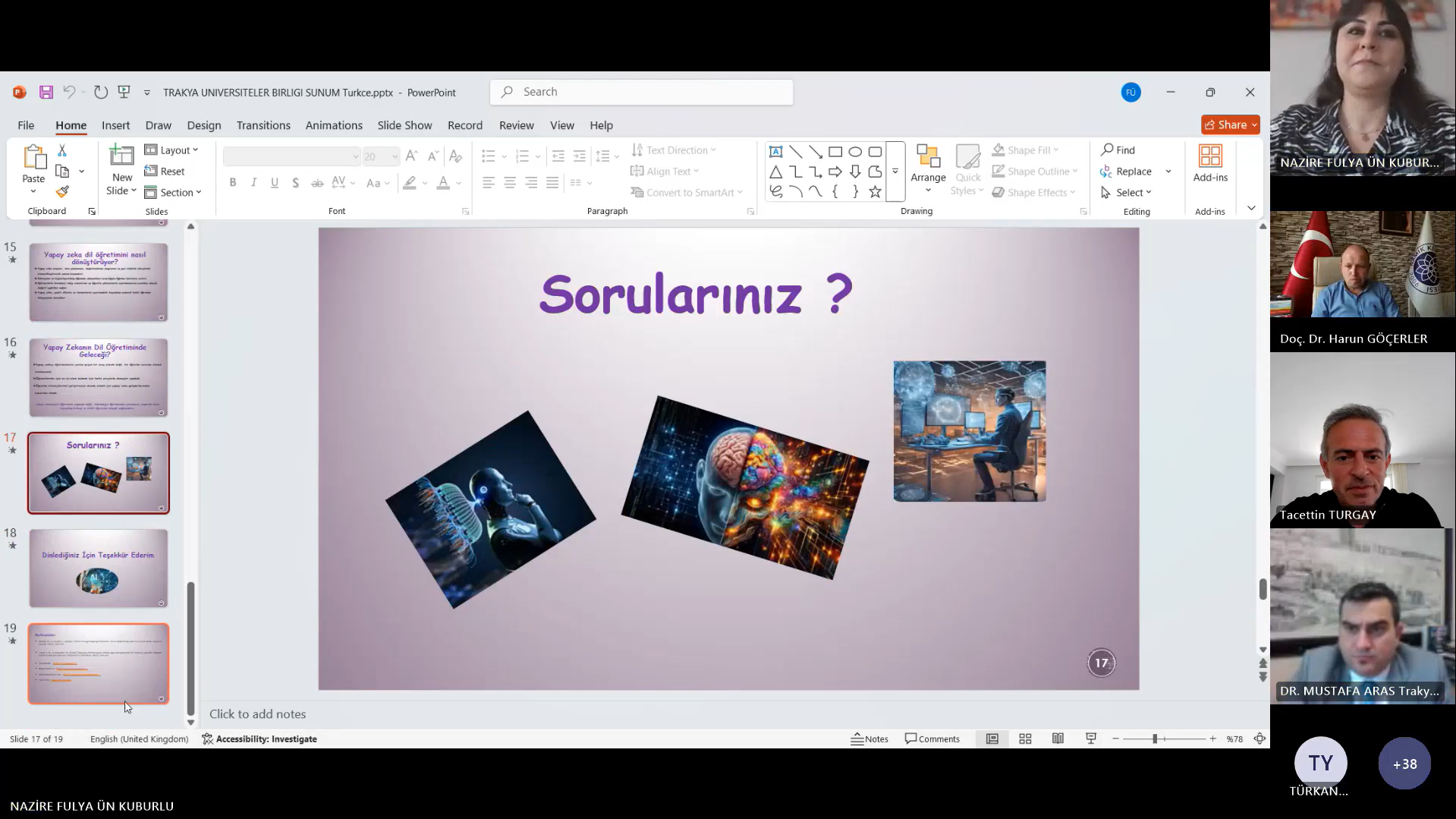Select the star shape in gallery

(875, 191)
